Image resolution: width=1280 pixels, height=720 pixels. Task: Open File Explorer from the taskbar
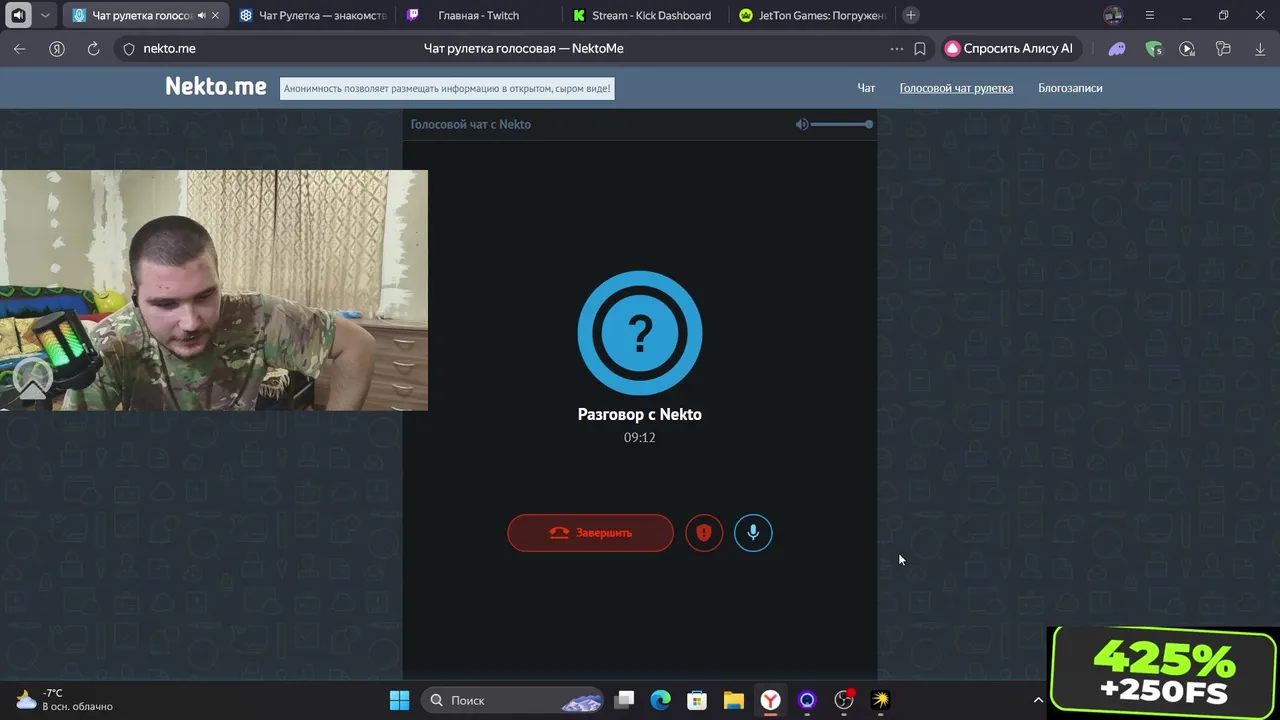coord(734,700)
